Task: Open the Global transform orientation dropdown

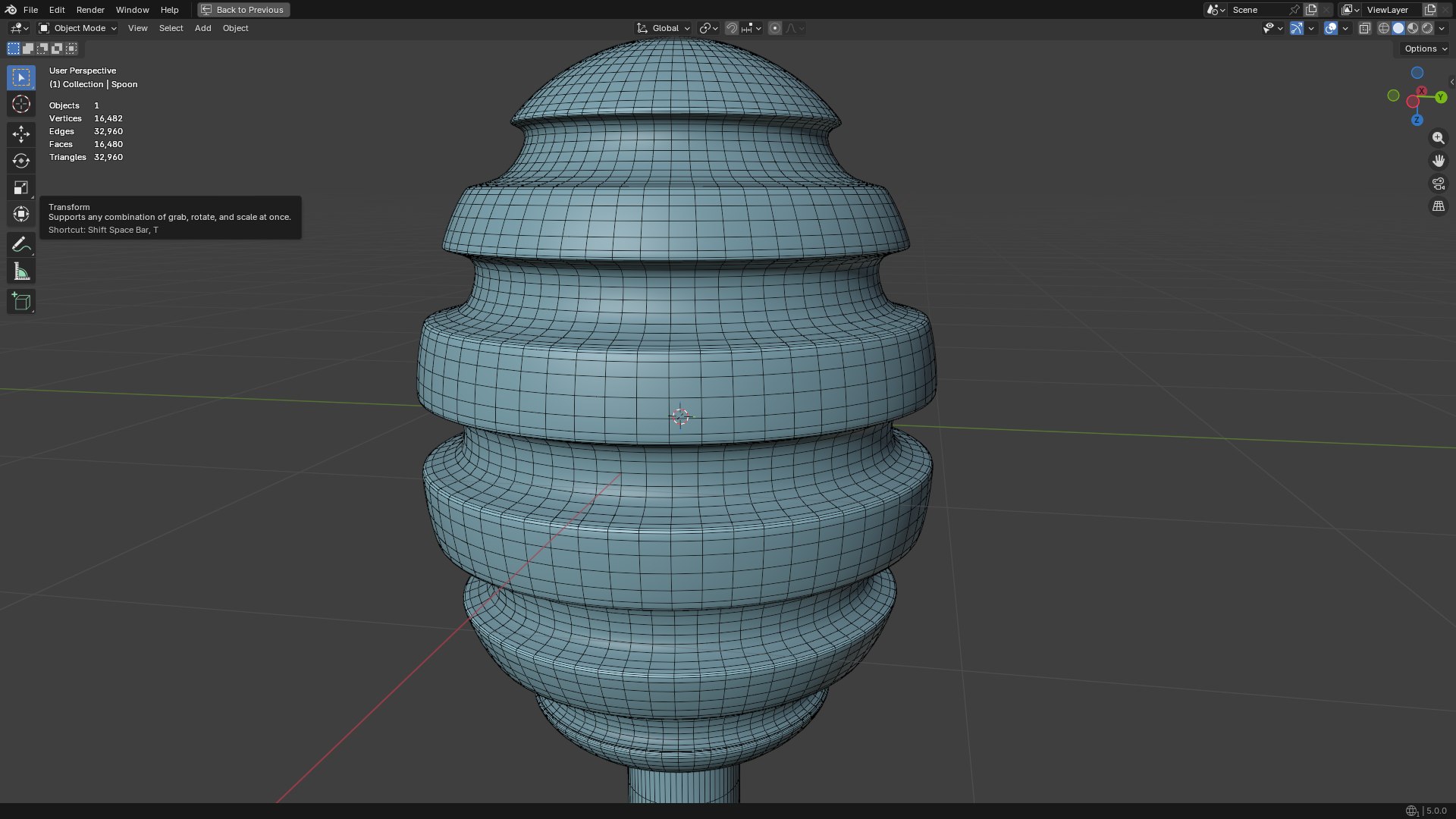Action: [x=664, y=28]
